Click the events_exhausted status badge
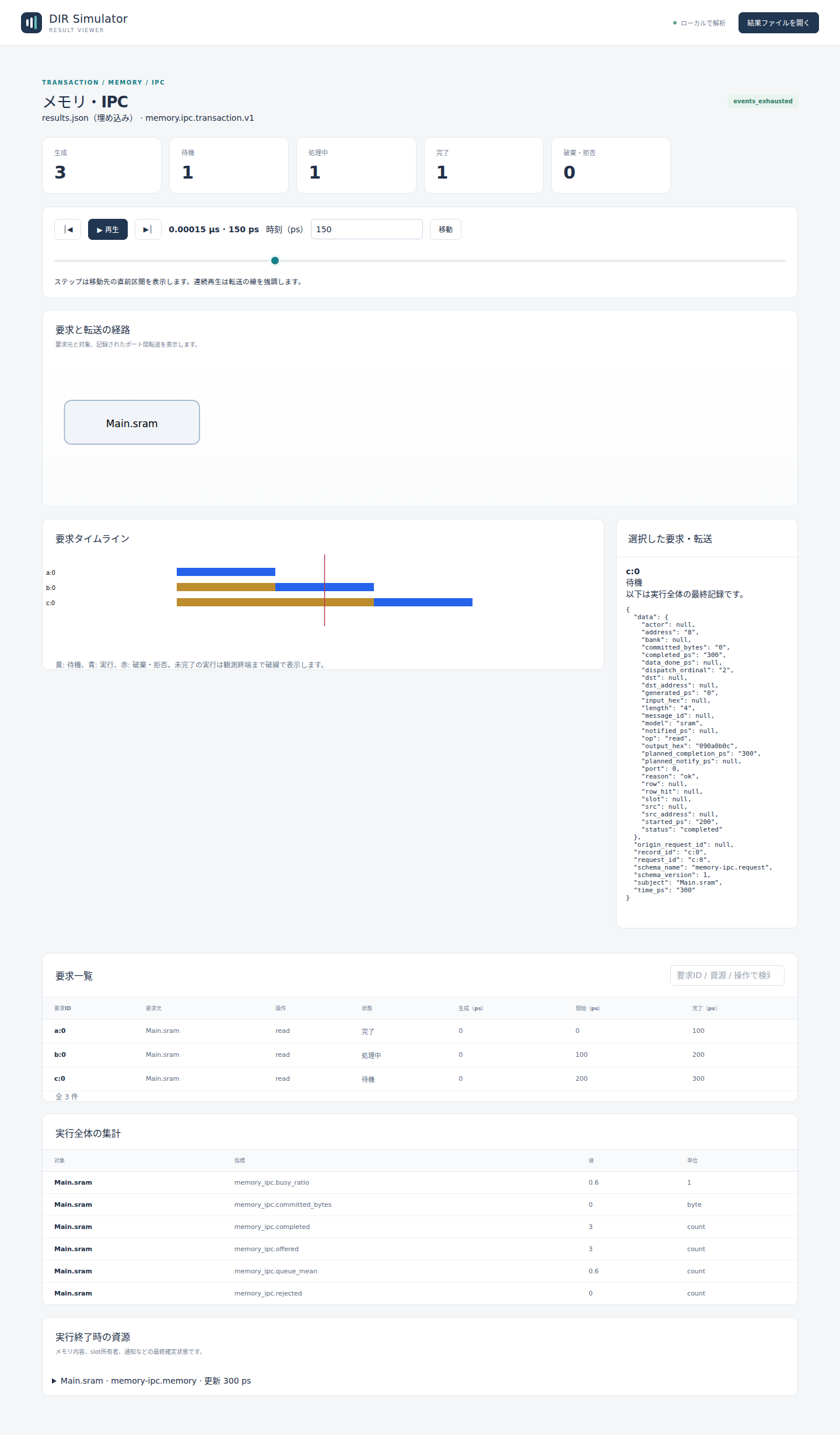The height and width of the screenshot is (1435, 840). [x=763, y=101]
